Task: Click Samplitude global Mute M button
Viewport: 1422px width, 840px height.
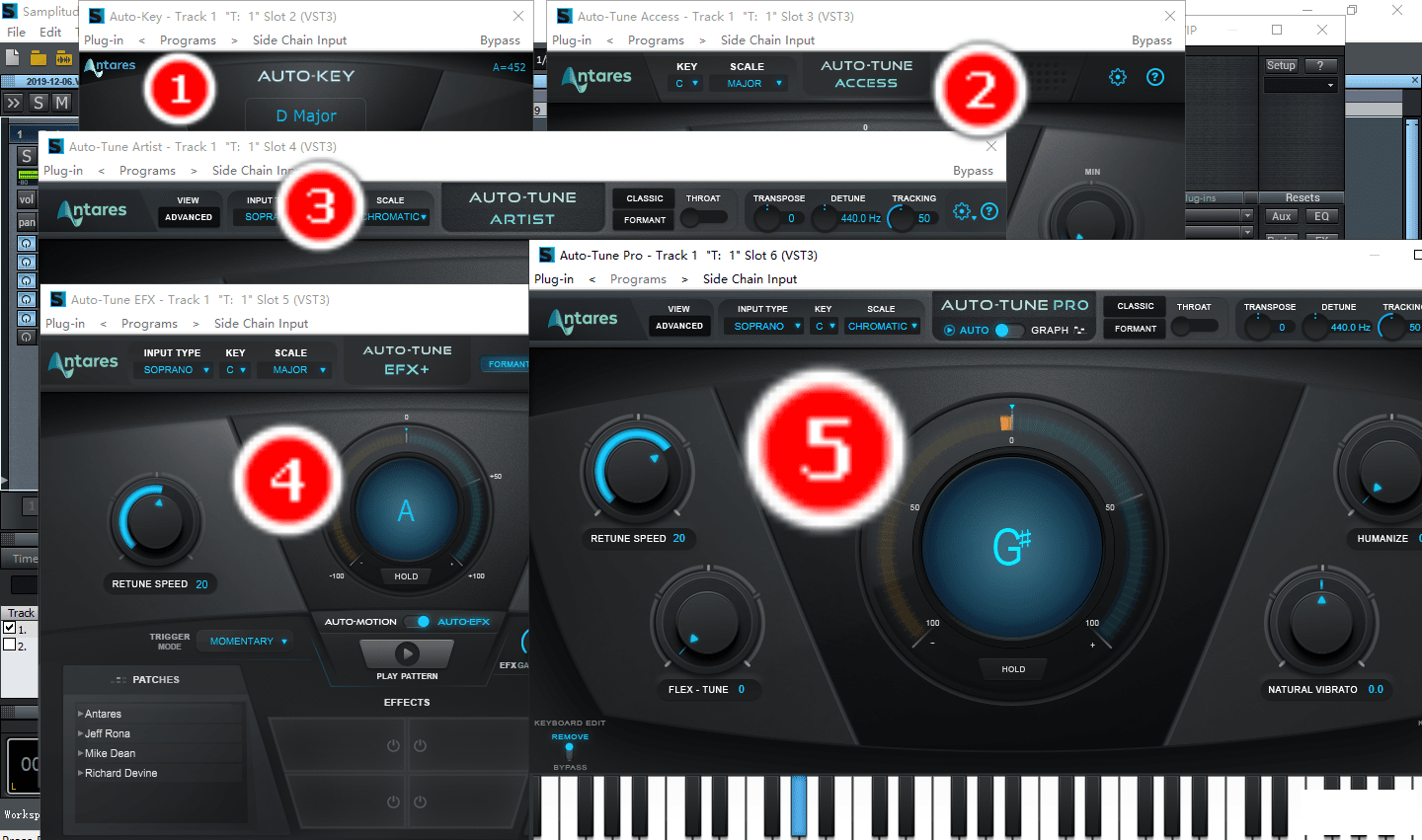Action: pyautogui.click(x=61, y=102)
